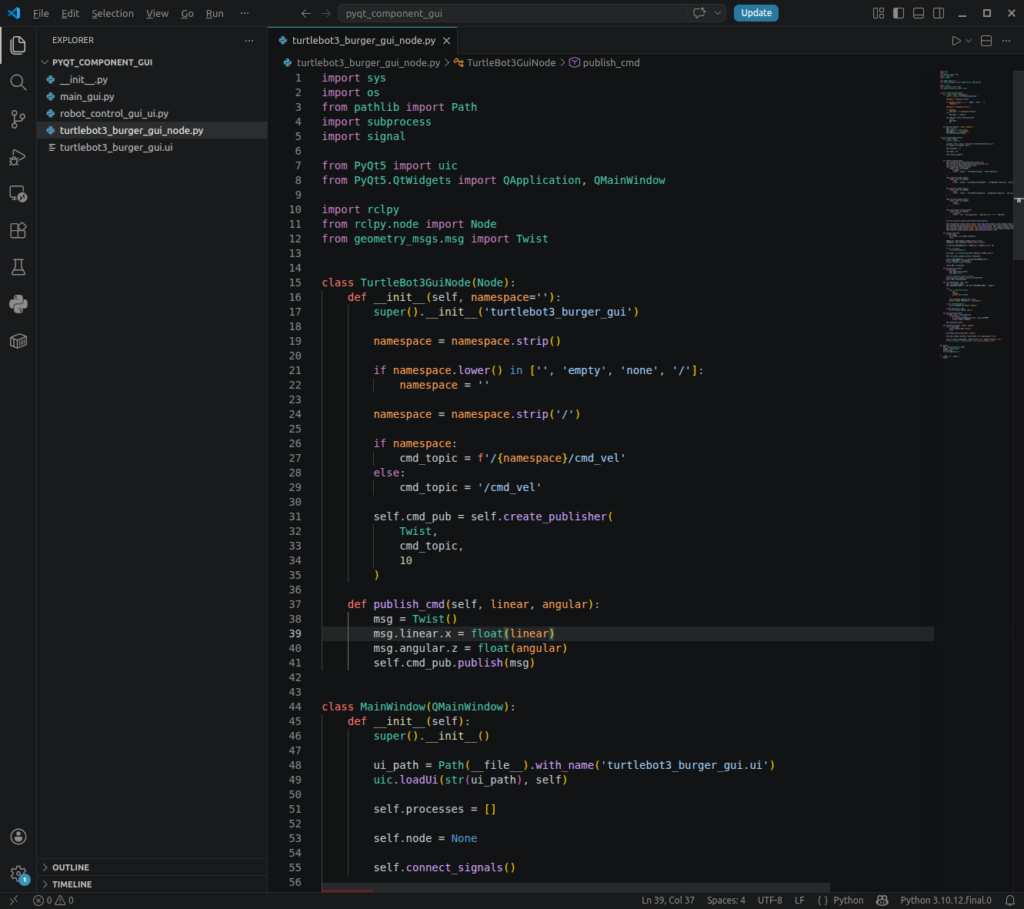
Task: Close the turtlebot3_burger_gui_node.py tab
Action: coord(447,40)
